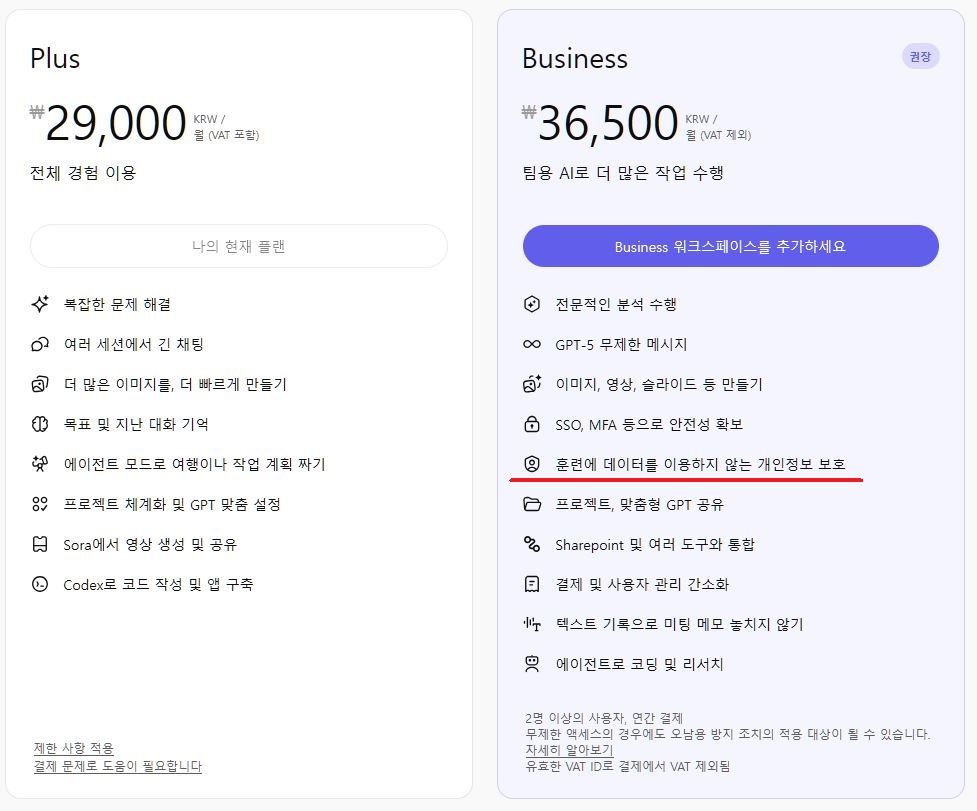Open the 자세히 알아보기 link
977x811 pixels.
568,749
